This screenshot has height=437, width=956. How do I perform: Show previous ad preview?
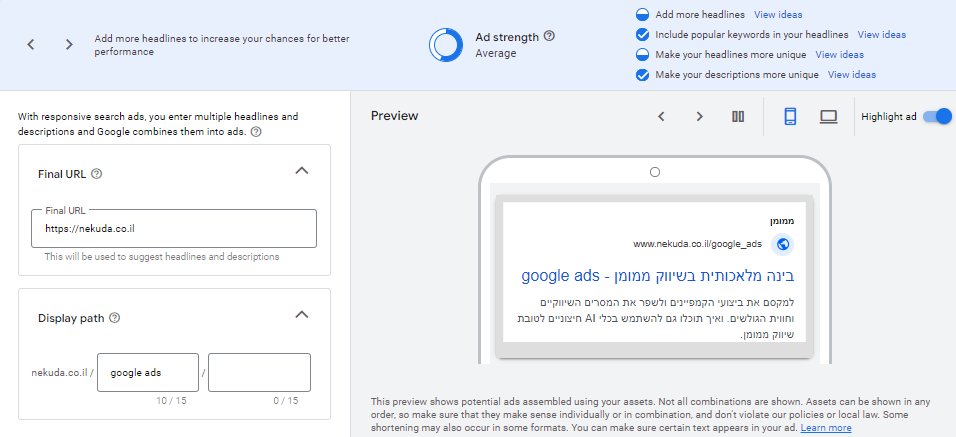click(661, 116)
